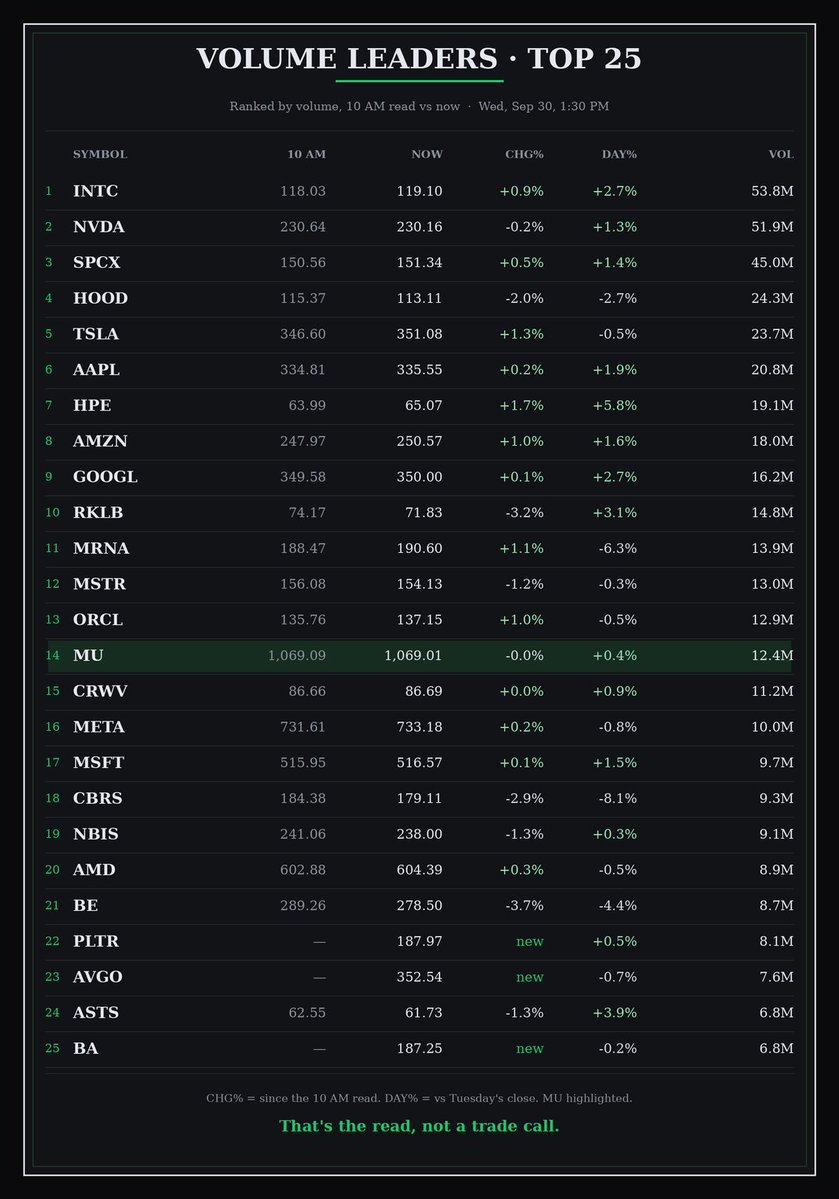Click the 'Ranked by volume' subtitle line
This screenshot has width=839, height=1199.
coord(419,106)
